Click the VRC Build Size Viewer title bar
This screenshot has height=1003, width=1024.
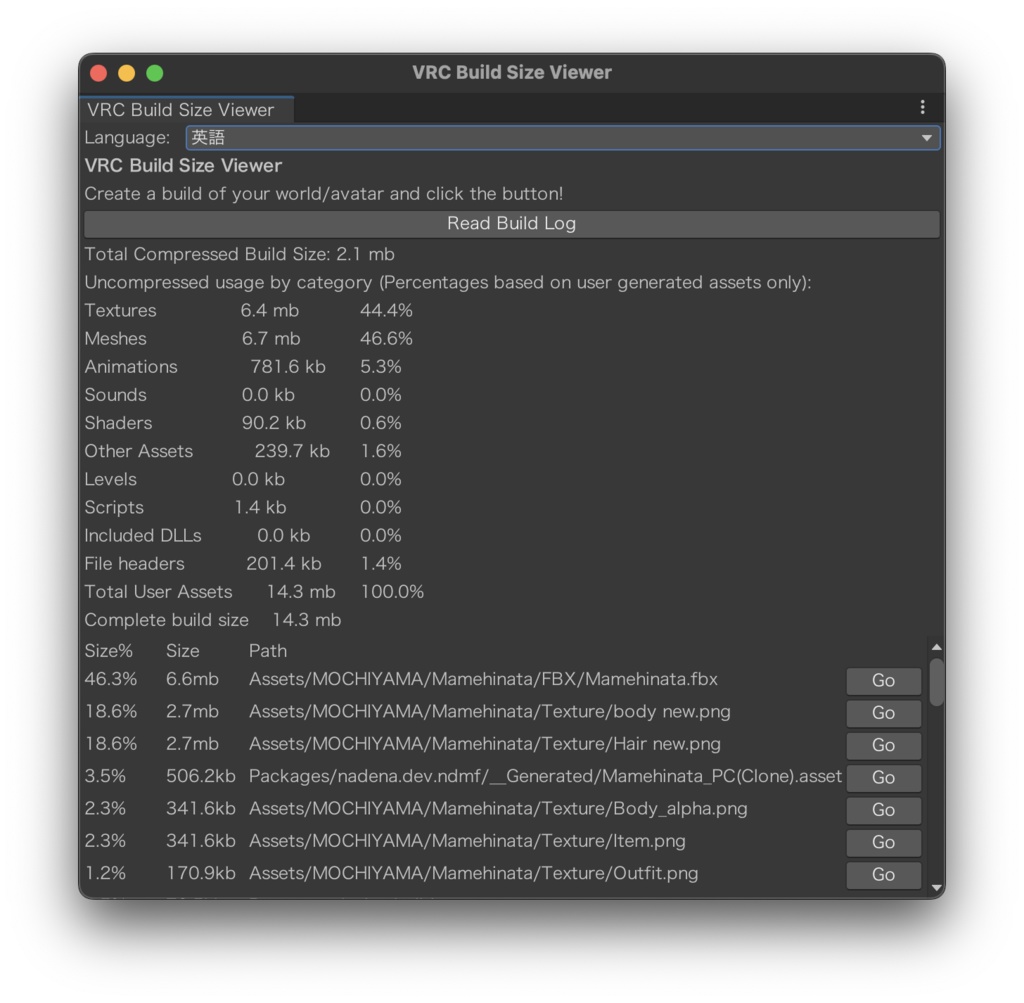click(x=512, y=72)
